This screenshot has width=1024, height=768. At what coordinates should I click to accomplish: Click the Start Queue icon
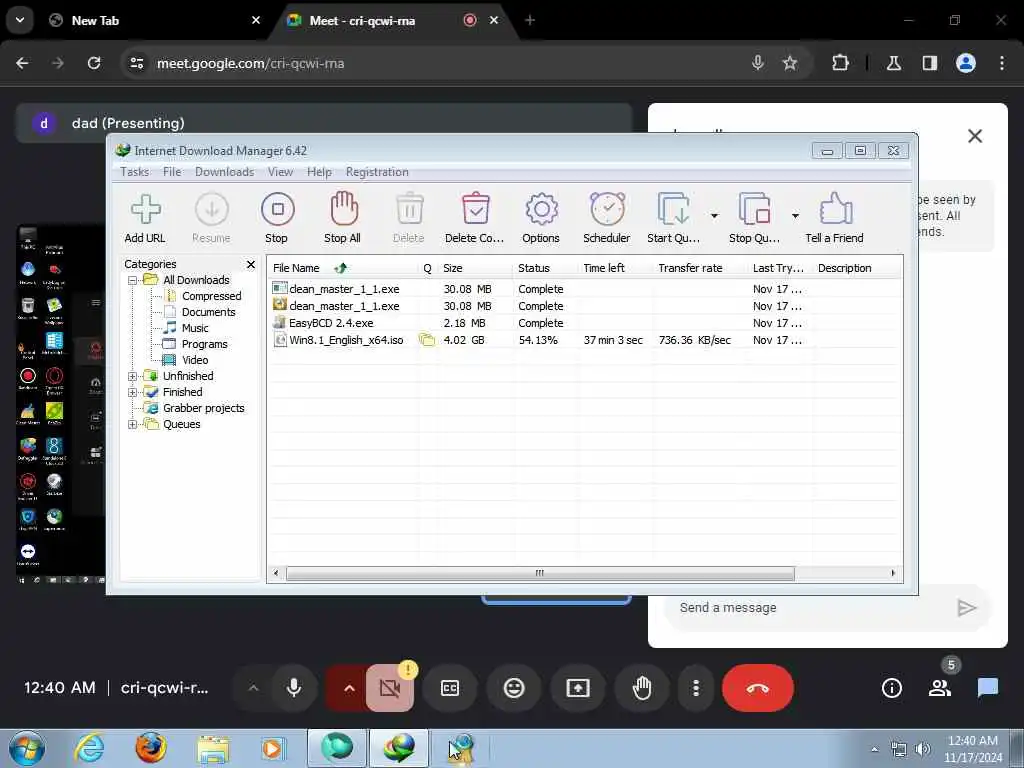tap(673, 209)
